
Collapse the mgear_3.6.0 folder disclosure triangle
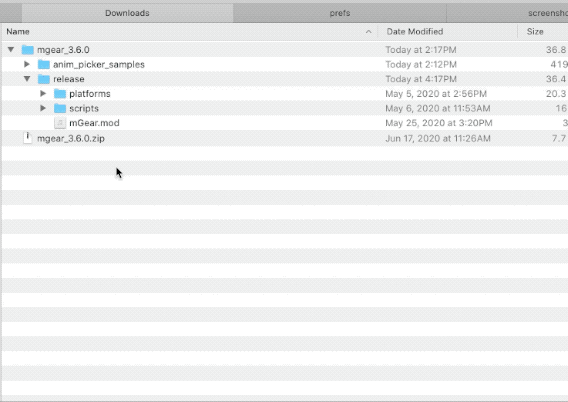pyautogui.click(x=11, y=49)
